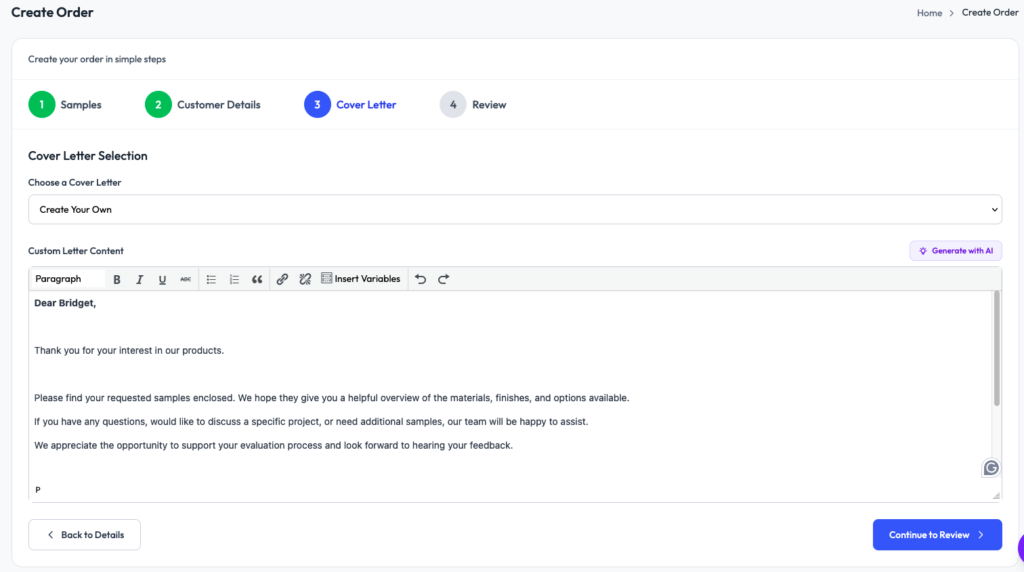Screen dimensions: 1024x572
Task: Click the Generate with AI button
Action: [x=955, y=251]
